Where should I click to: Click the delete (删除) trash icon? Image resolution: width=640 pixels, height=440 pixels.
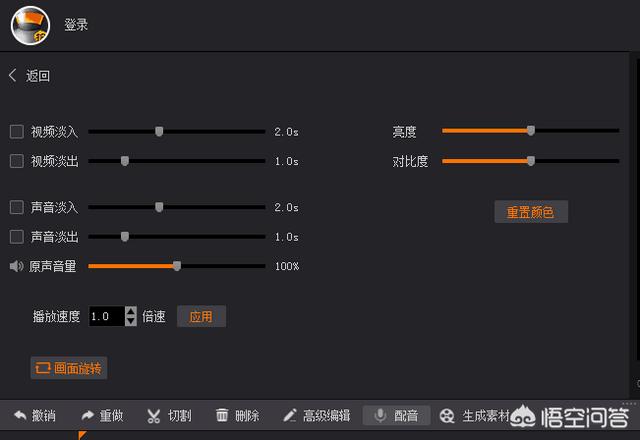coord(222,415)
